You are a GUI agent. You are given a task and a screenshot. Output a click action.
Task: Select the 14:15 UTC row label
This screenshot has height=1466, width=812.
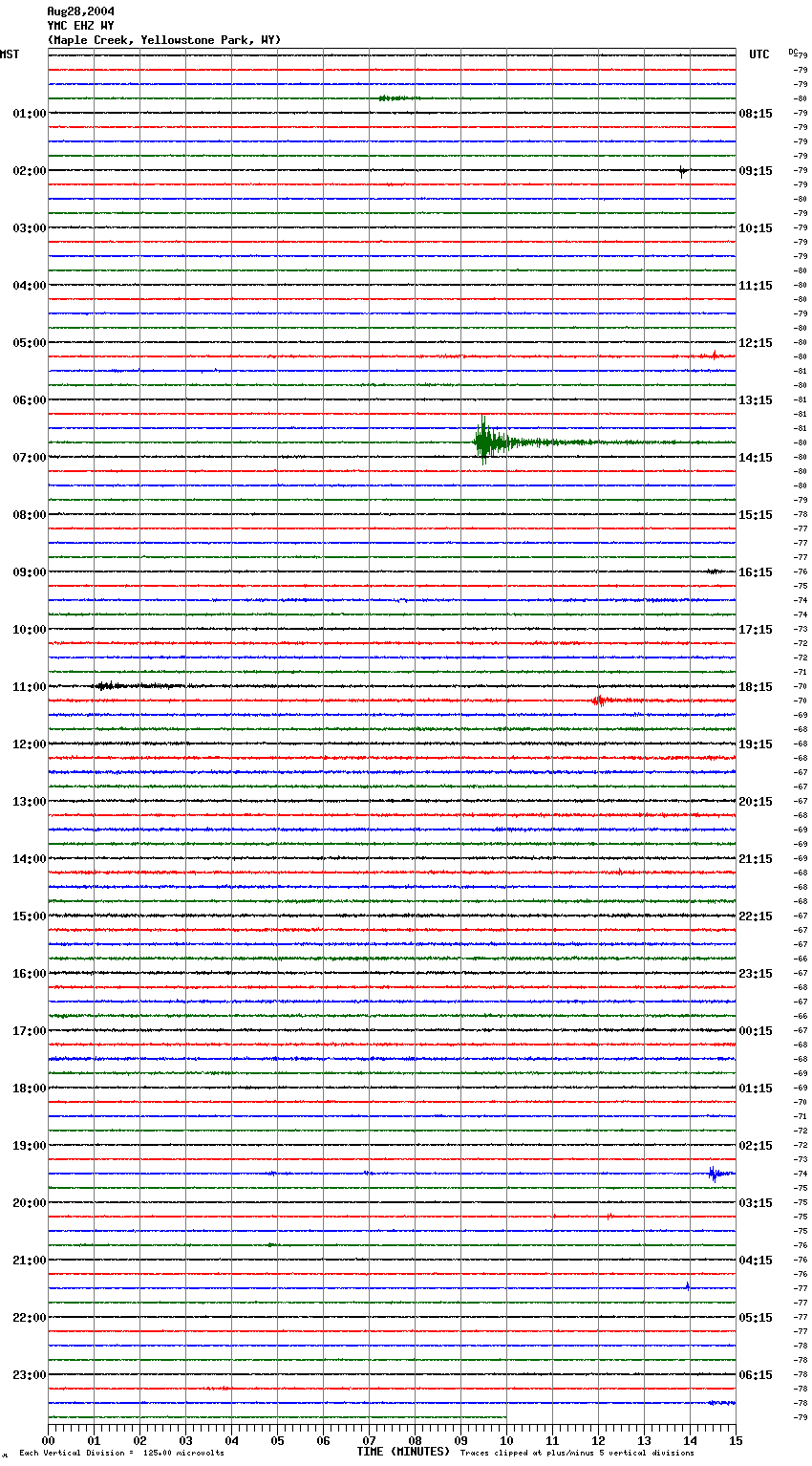coord(756,458)
